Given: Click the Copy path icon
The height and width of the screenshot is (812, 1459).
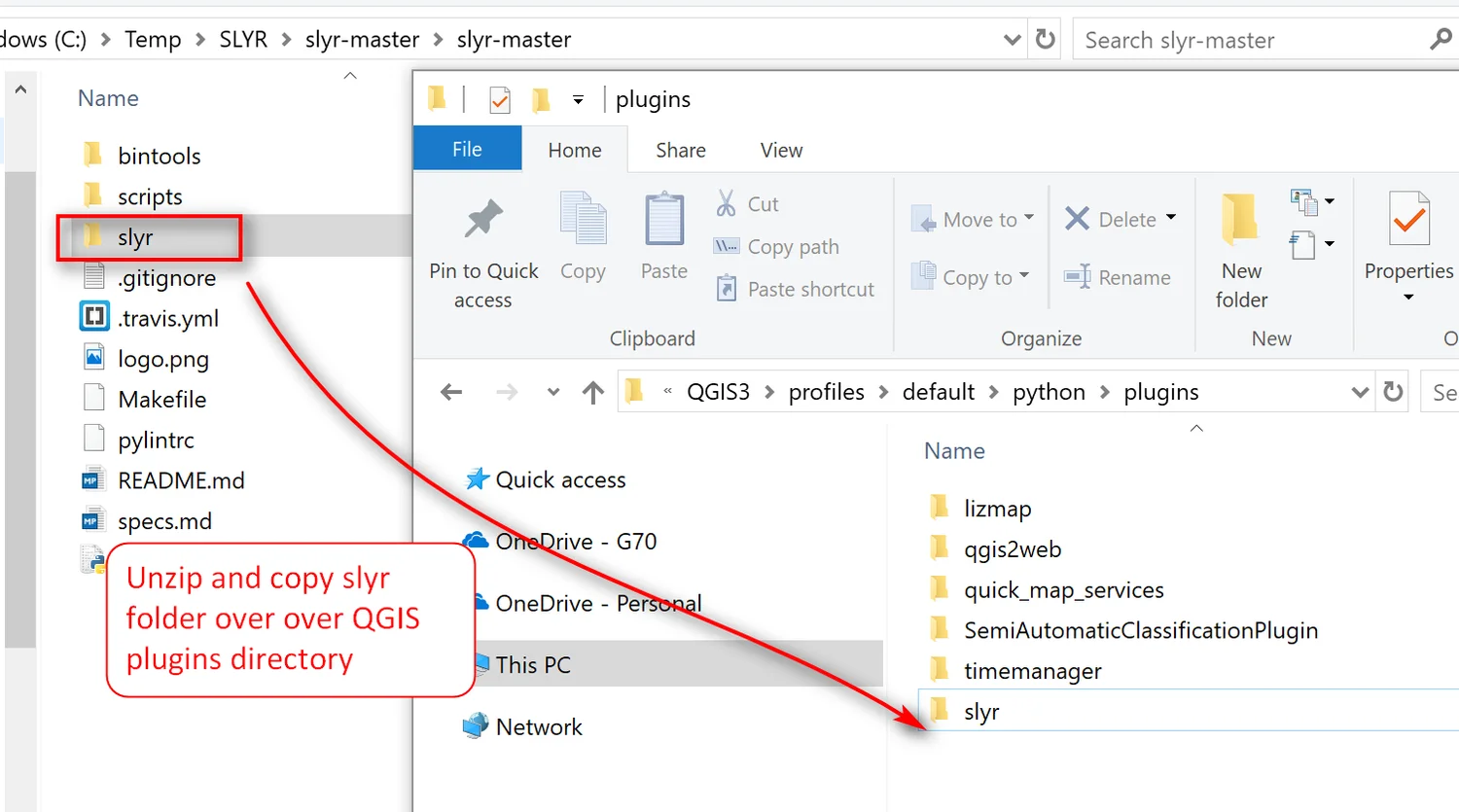Looking at the screenshot, I should point(726,246).
